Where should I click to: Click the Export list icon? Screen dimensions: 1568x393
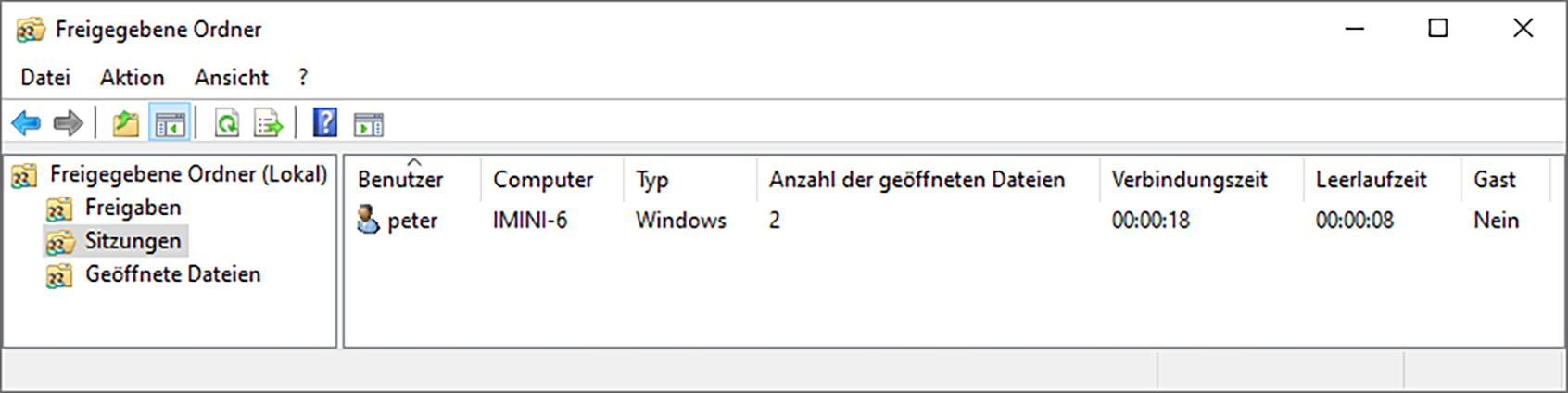coord(268,123)
